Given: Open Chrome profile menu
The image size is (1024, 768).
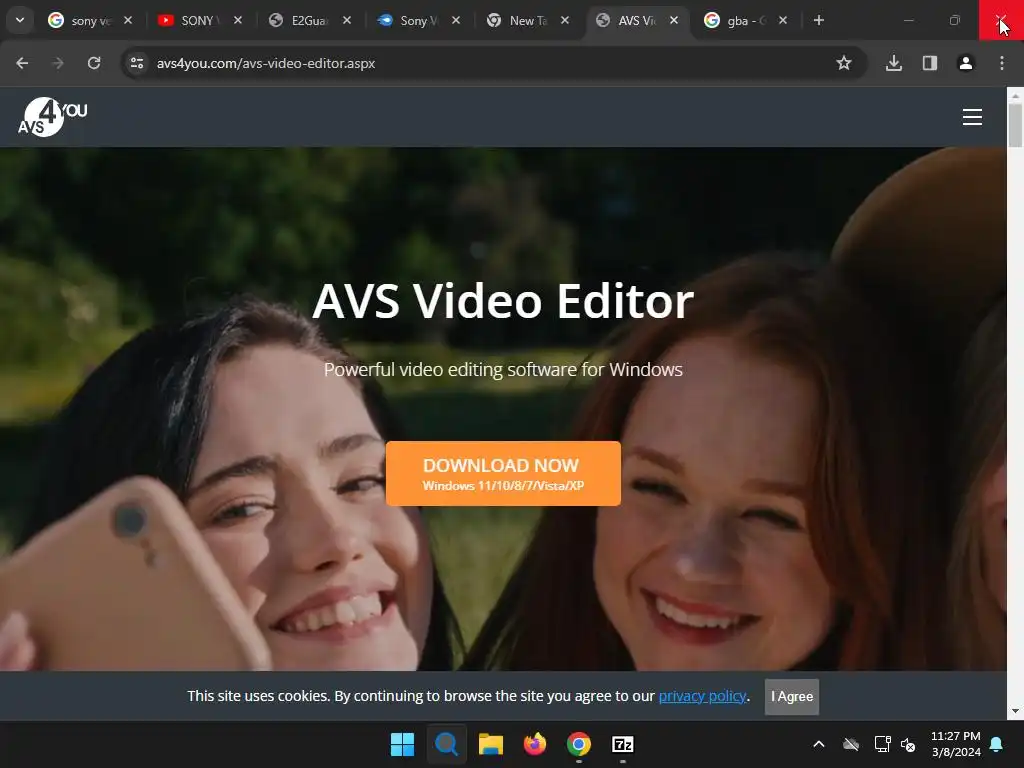Looking at the screenshot, I should coord(966,63).
